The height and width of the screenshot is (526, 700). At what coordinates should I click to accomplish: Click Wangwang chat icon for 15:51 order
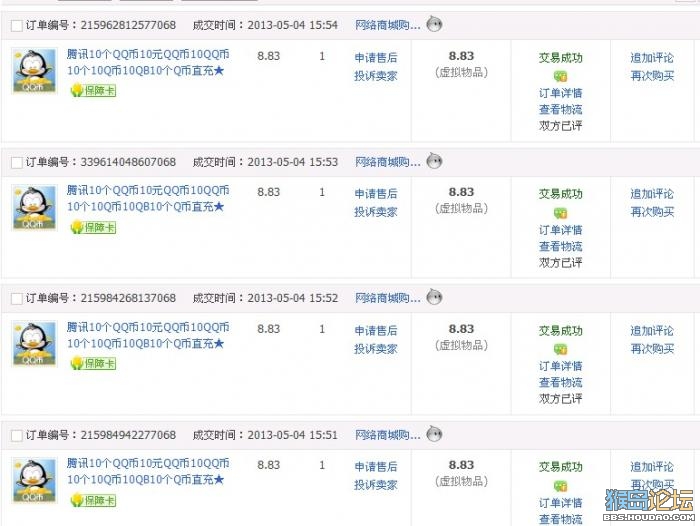(x=434, y=434)
